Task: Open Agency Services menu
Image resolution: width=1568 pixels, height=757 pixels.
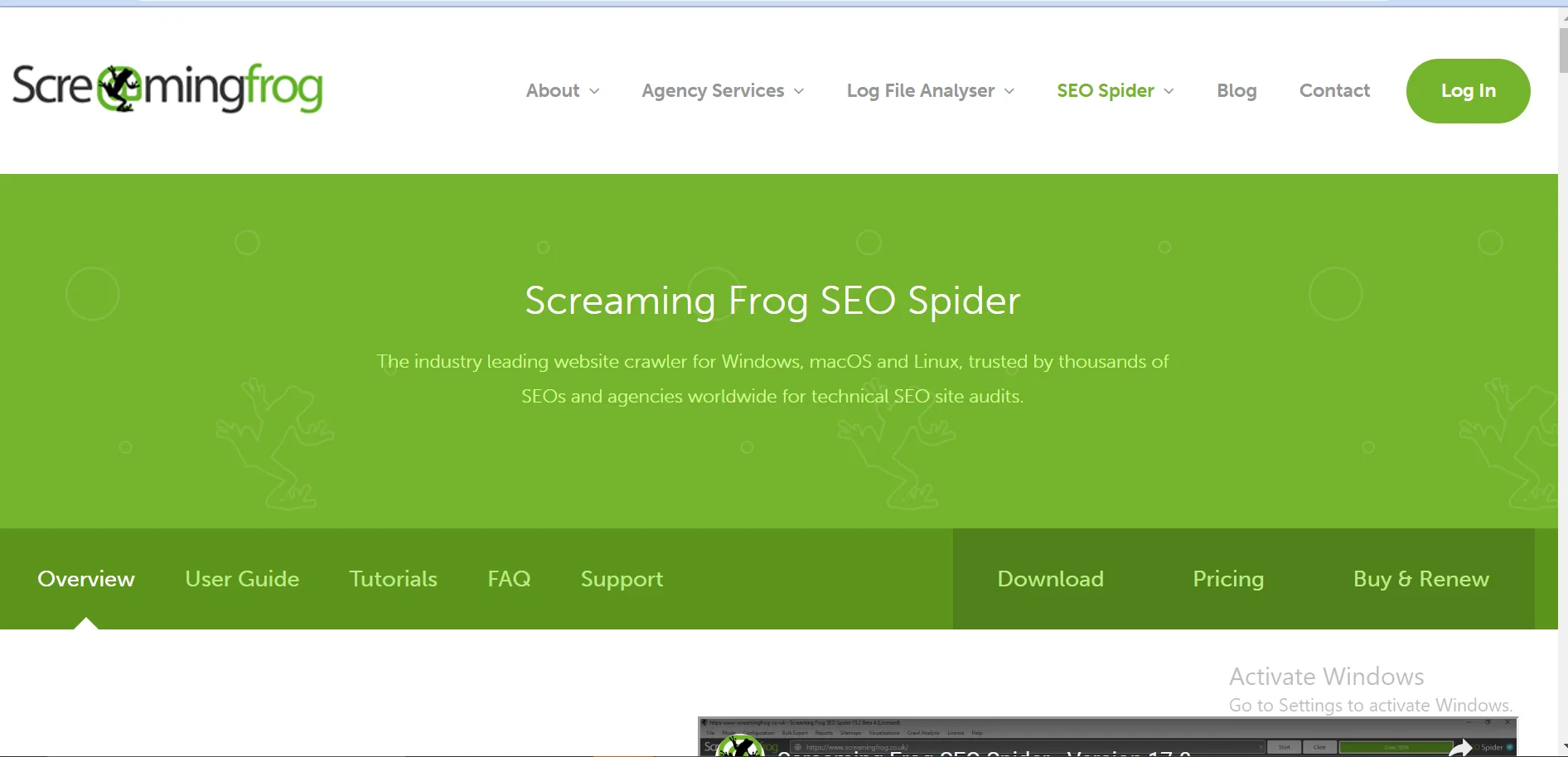Action: point(713,90)
